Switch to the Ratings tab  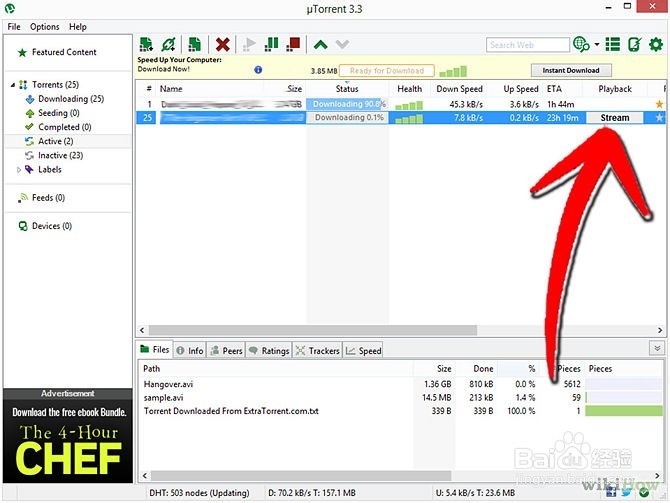(x=269, y=350)
